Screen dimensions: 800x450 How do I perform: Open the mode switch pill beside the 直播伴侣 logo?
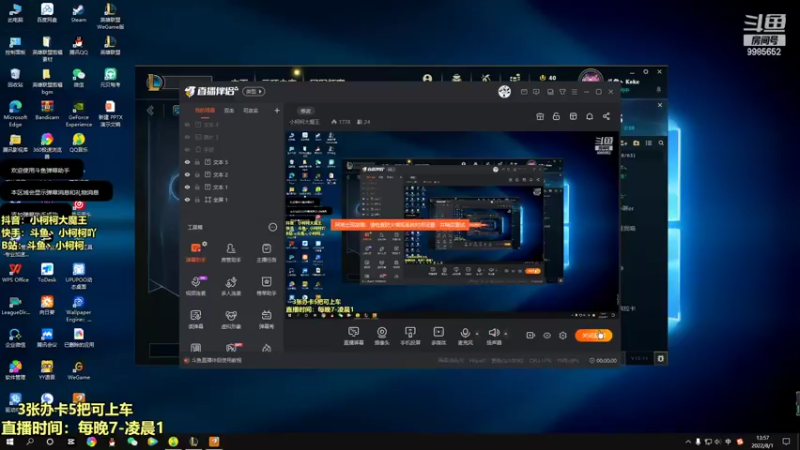tap(254, 91)
